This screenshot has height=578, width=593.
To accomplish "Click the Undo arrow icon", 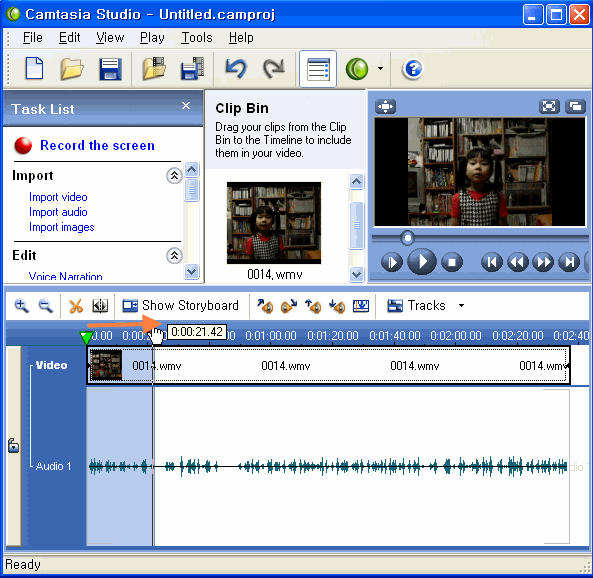I will (236, 68).
